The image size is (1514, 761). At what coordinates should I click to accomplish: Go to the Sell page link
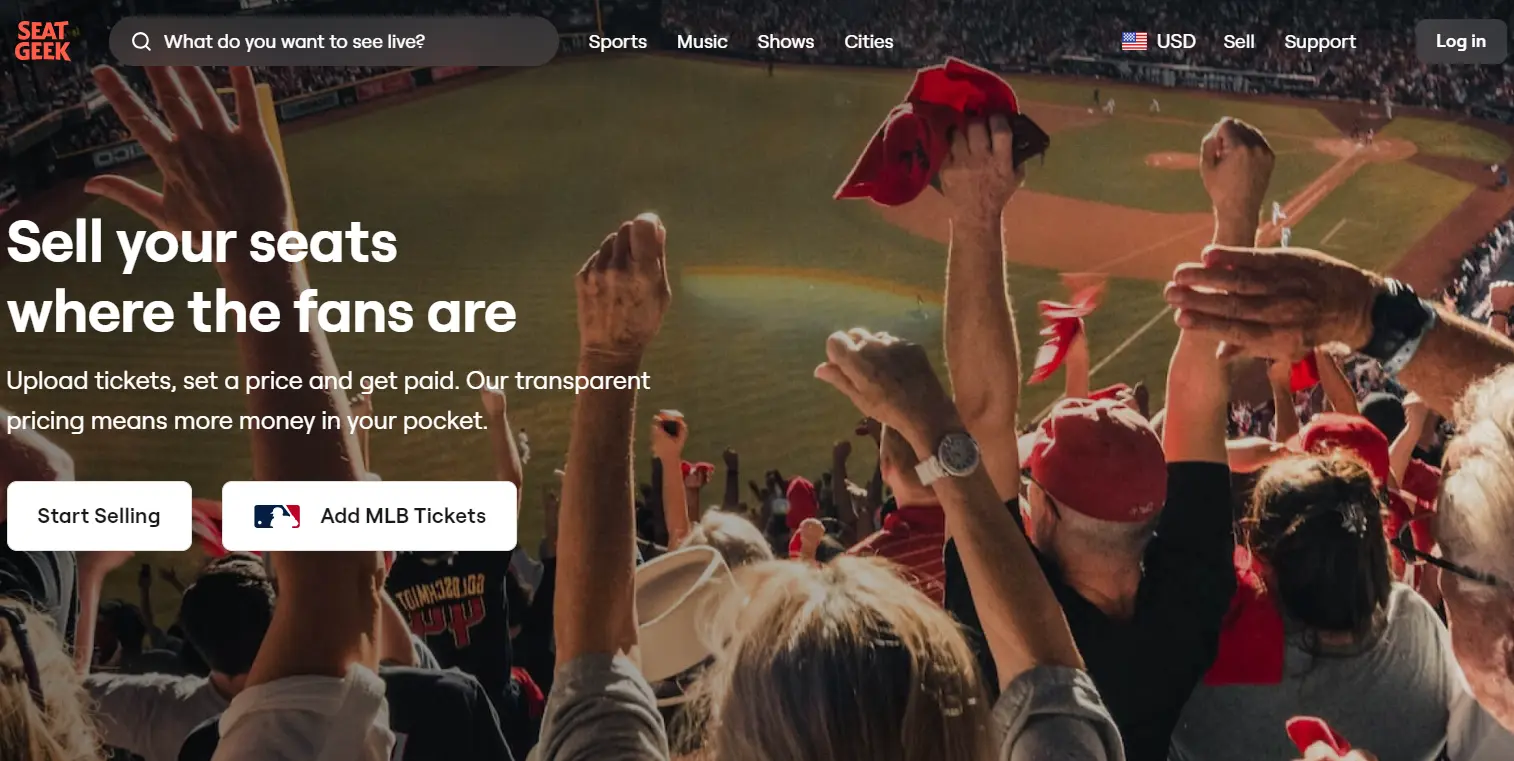click(x=1238, y=42)
